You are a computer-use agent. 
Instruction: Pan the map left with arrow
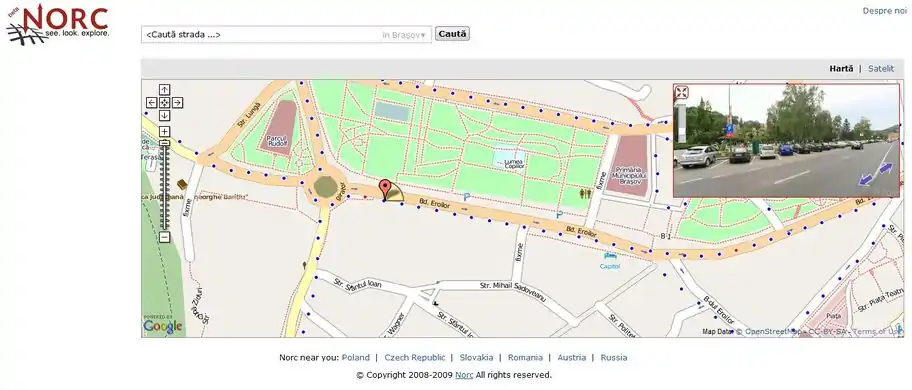pos(151,103)
